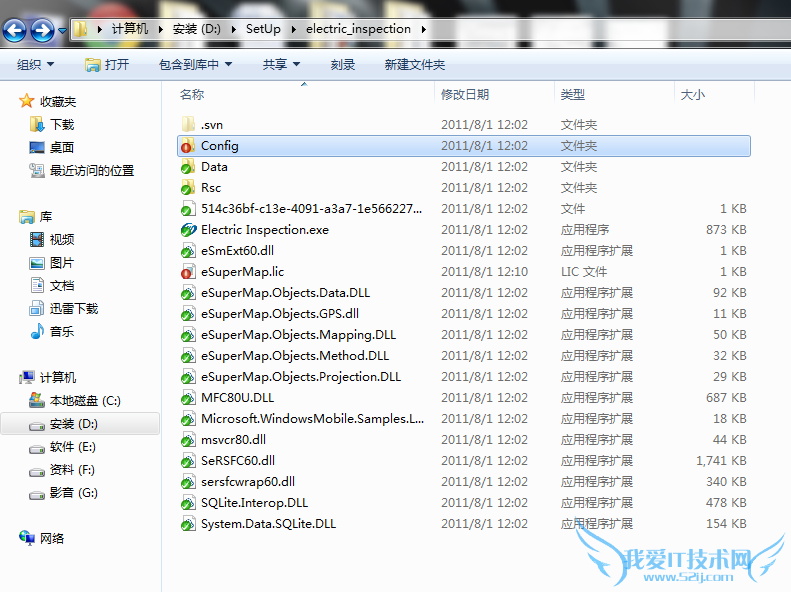Click the msvcr80.dll file icon
Image resolution: width=791 pixels, height=592 pixels.
(x=188, y=440)
